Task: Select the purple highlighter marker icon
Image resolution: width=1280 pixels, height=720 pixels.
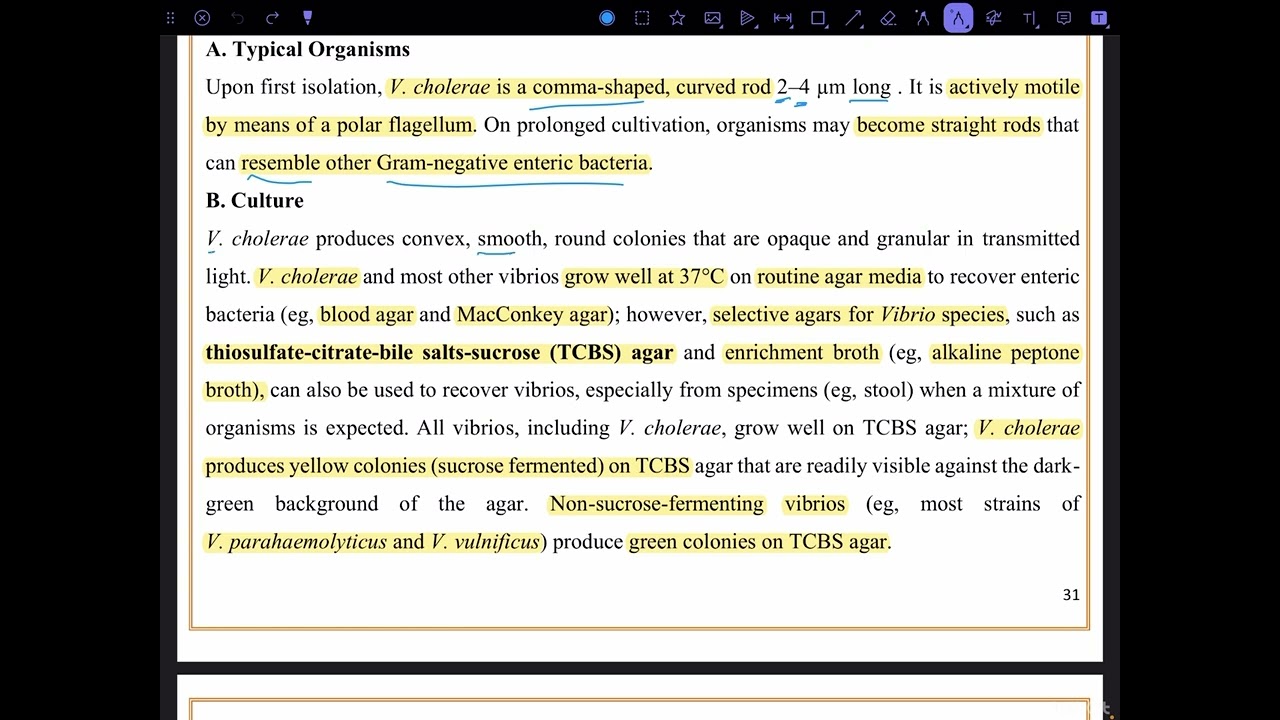Action: pyautogui.click(x=307, y=18)
